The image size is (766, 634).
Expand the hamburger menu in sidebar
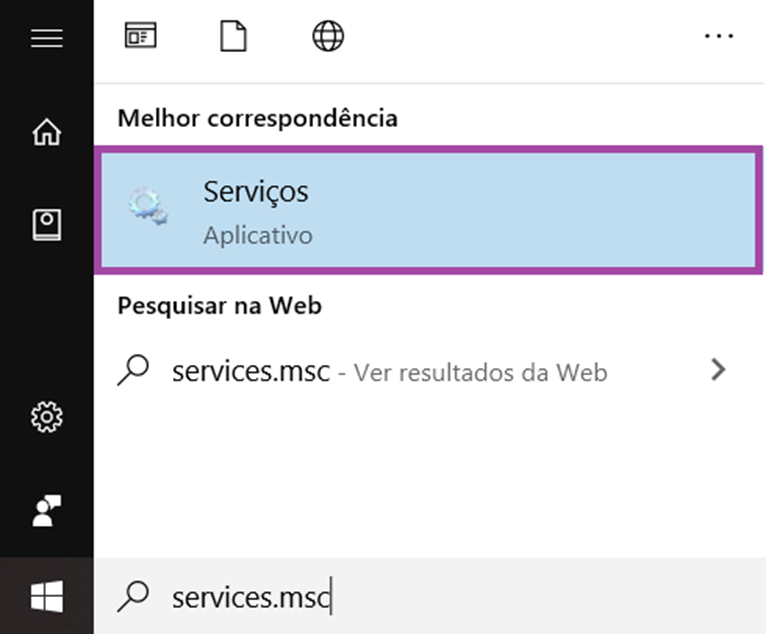coord(47,38)
